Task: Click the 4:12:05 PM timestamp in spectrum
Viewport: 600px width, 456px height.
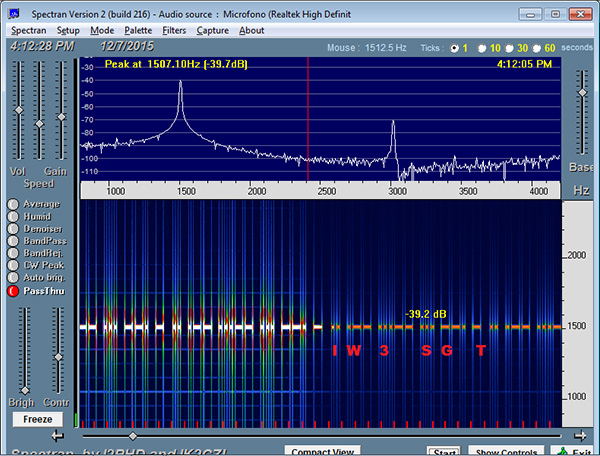Action: coord(524,64)
